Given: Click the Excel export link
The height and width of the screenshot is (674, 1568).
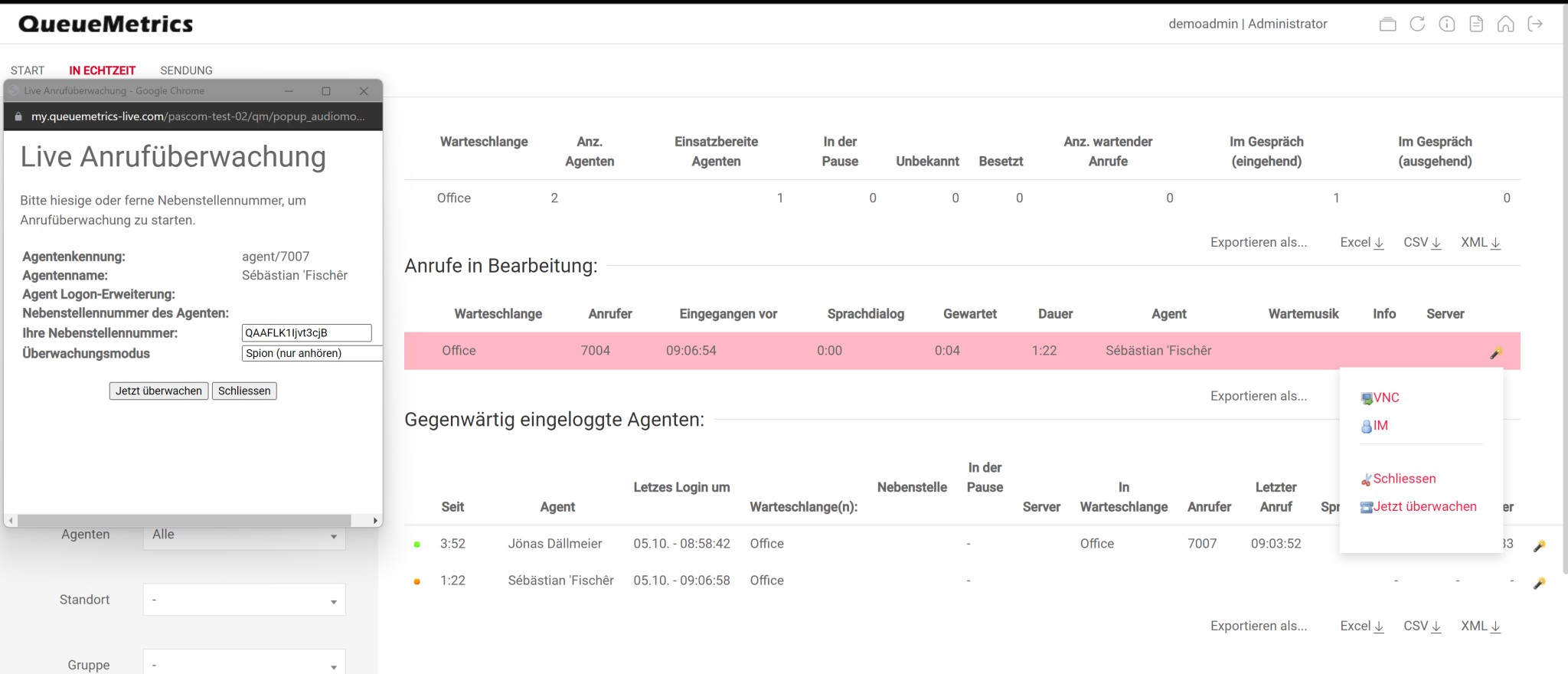Looking at the screenshot, I should click(1361, 242).
